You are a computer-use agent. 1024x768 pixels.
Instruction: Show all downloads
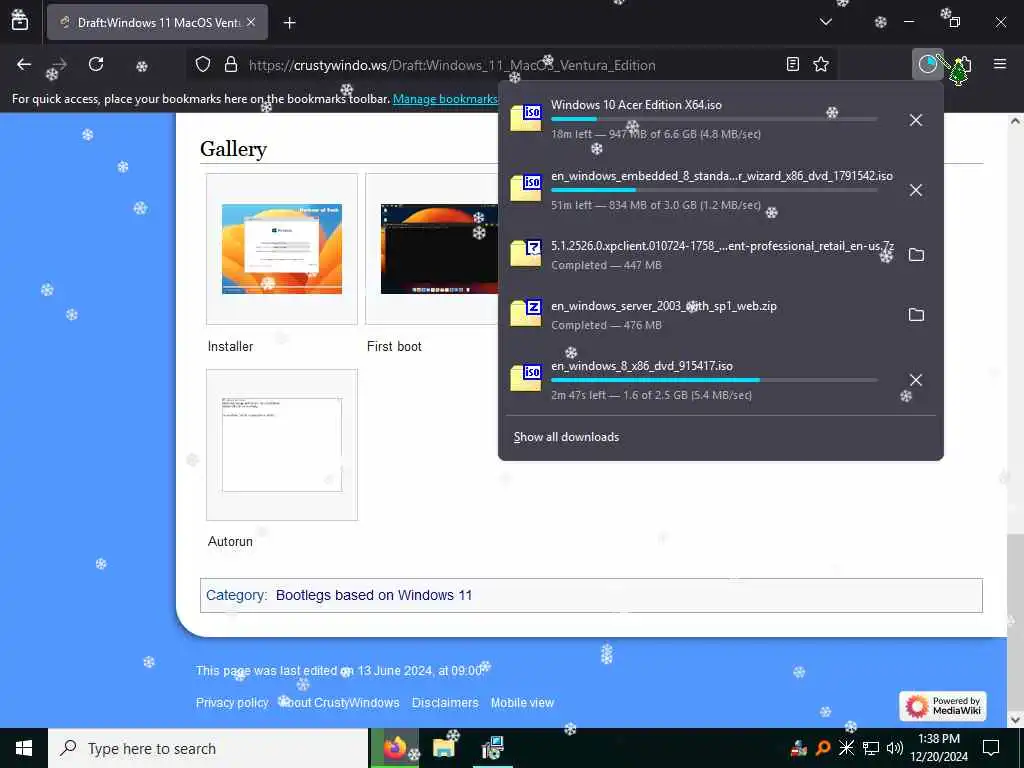(x=566, y=437)
